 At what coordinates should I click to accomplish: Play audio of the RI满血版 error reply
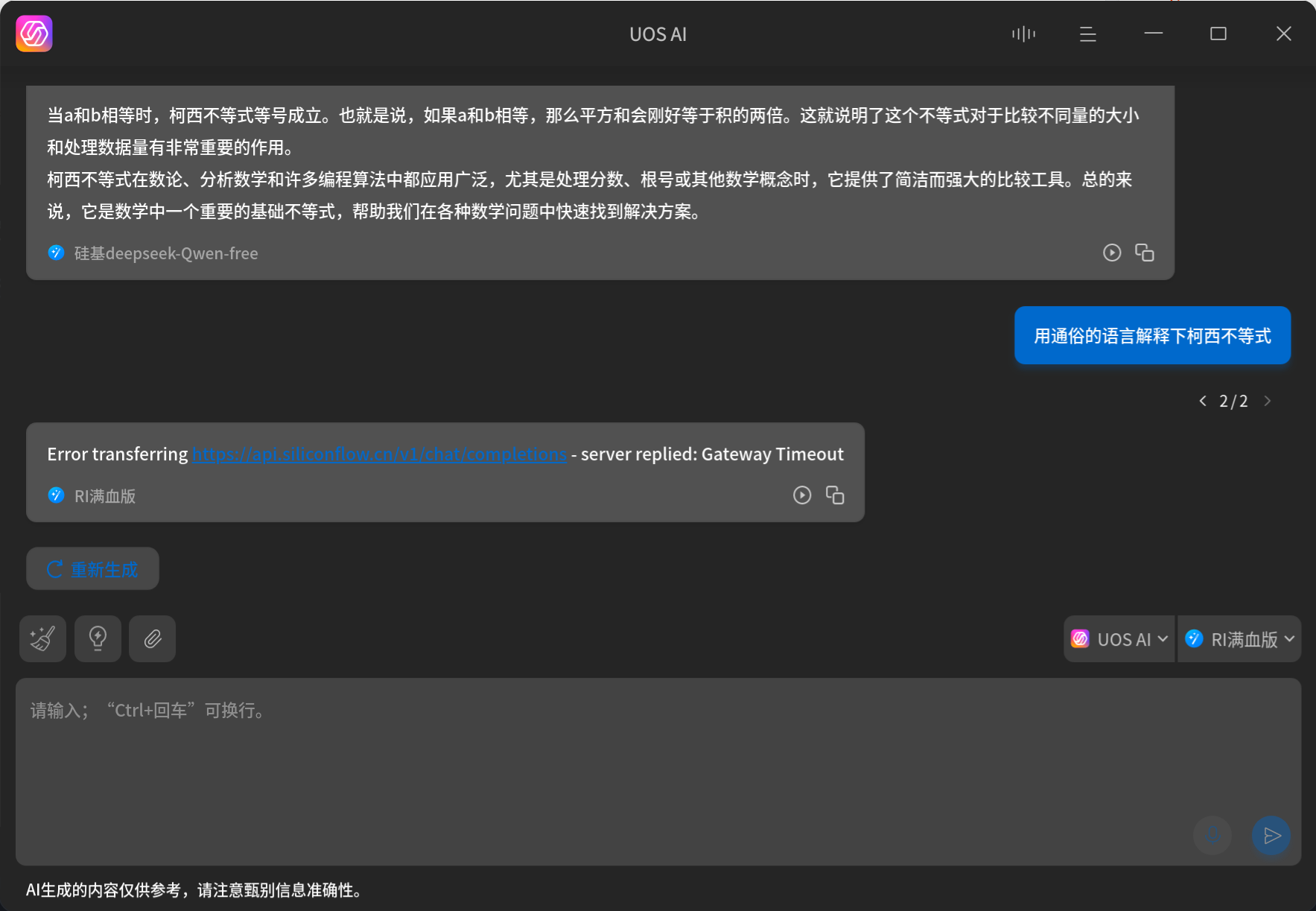point(802,495)
